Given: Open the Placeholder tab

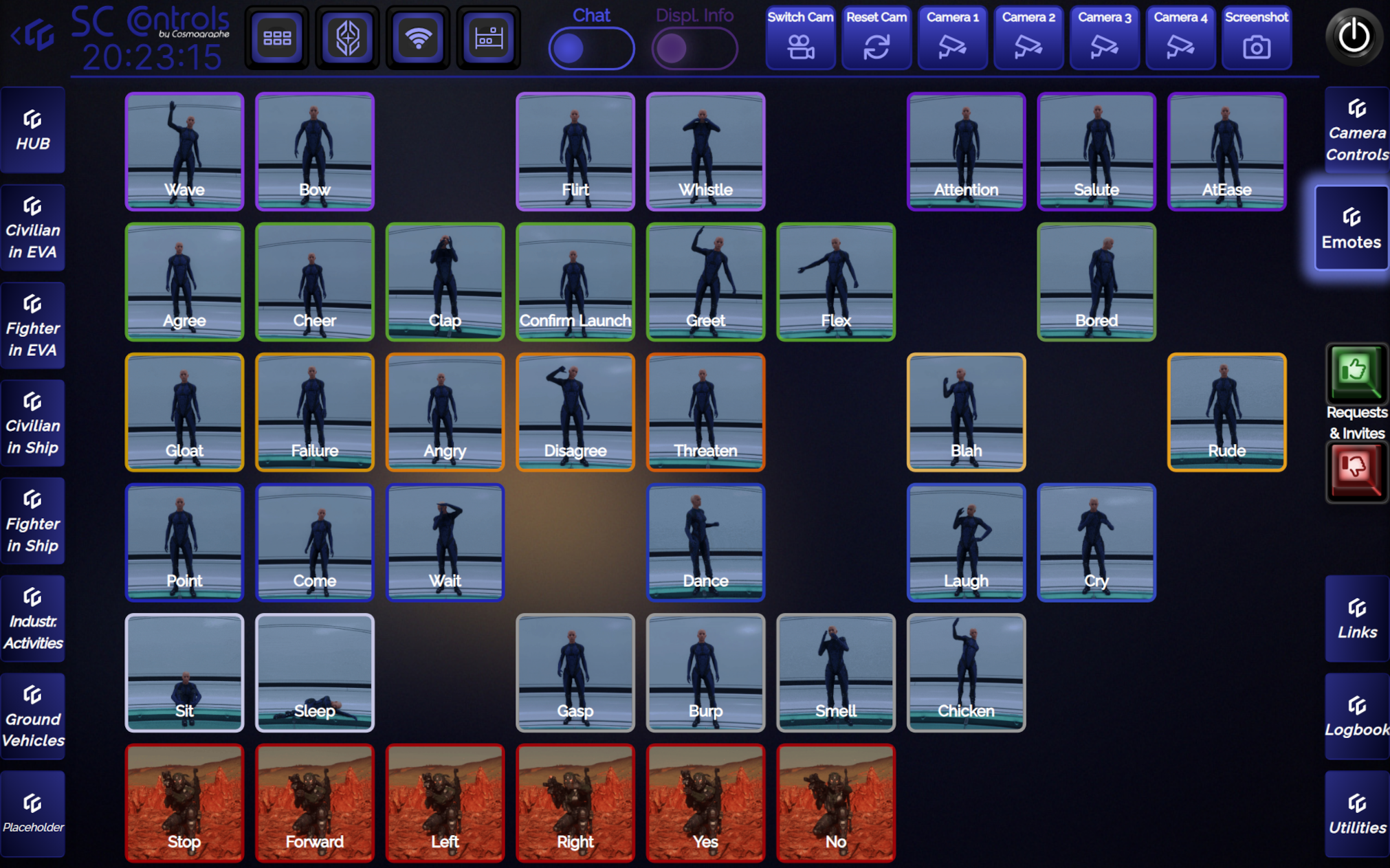Looking at the screenshot, I should (x=33, y=814).
